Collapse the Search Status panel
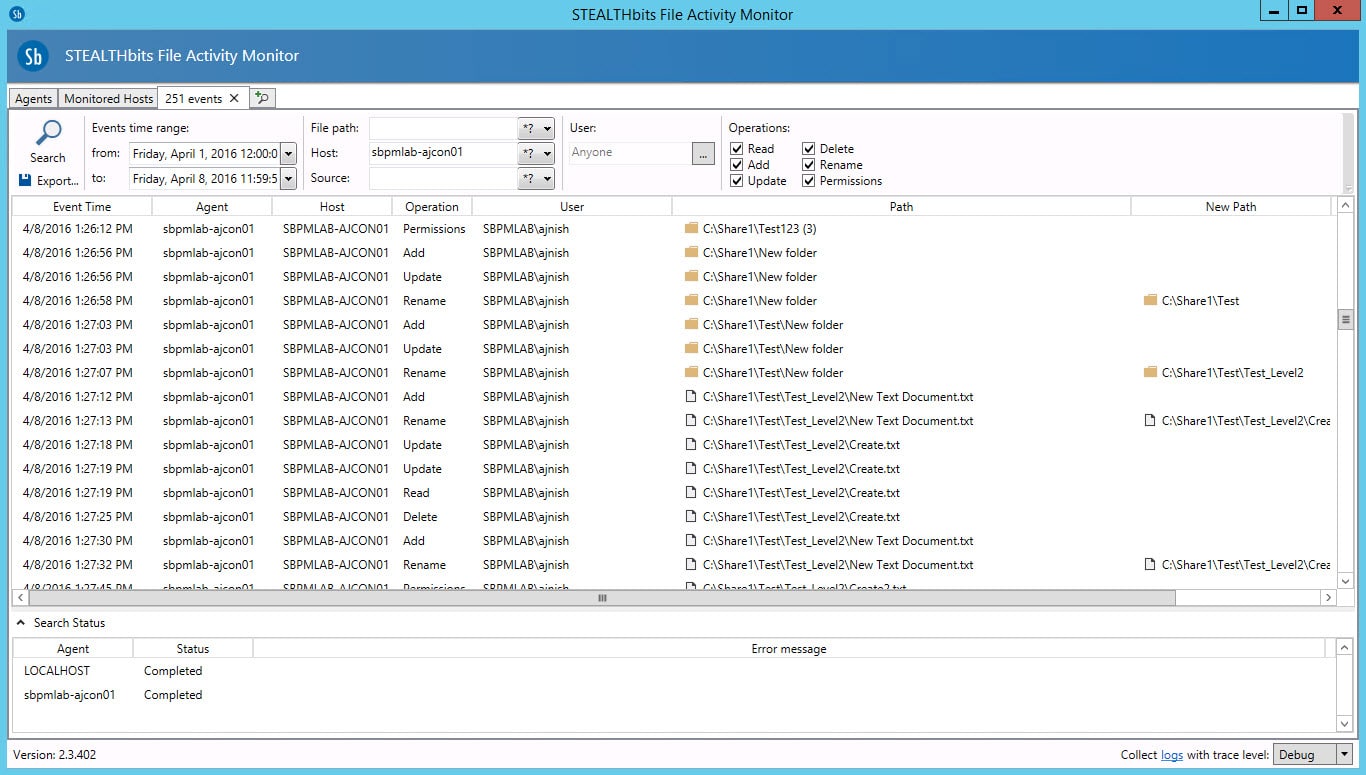Screen dimensions: 1366x775 (21, 623)
